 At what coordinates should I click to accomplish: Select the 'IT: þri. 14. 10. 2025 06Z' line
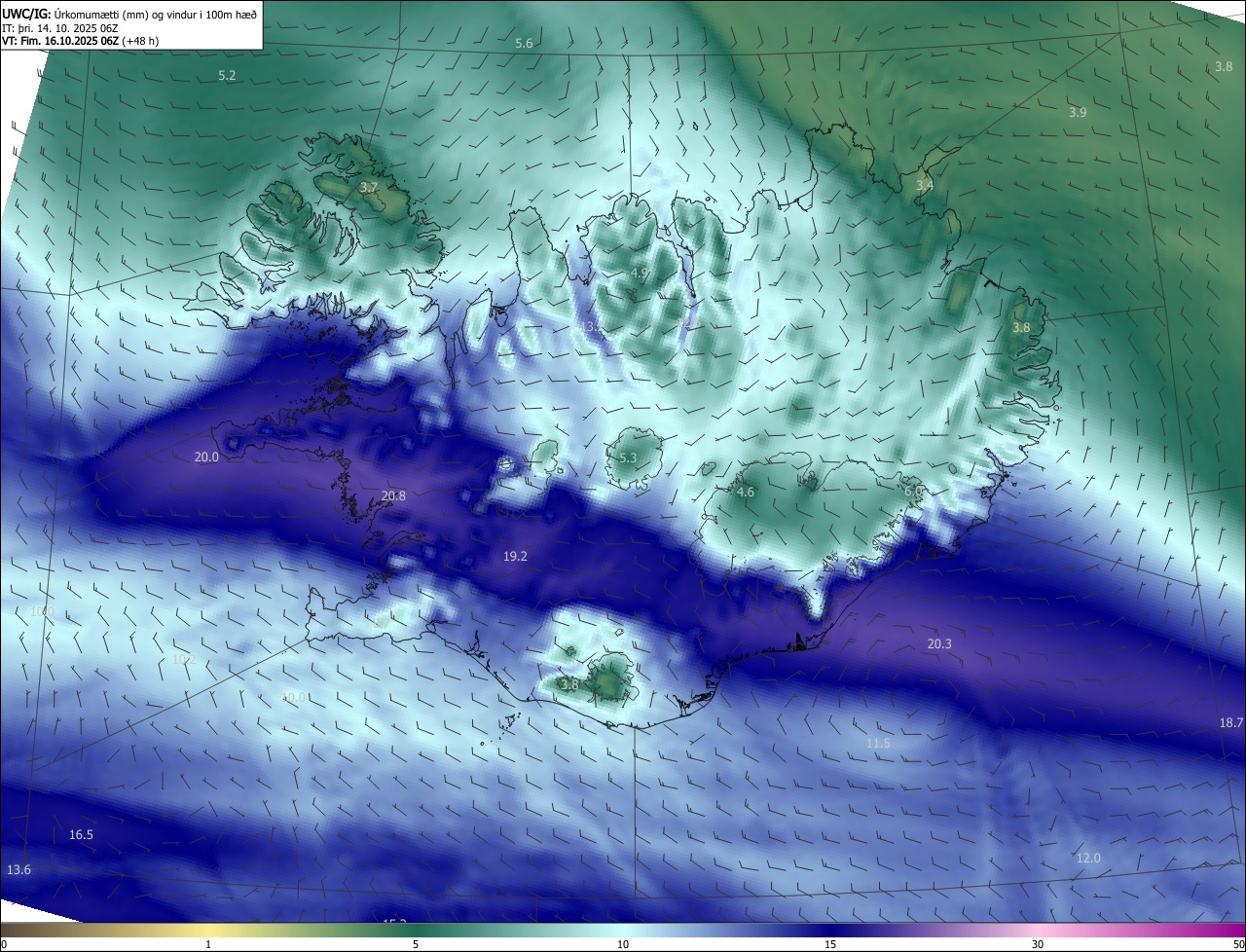coord(57,27)
